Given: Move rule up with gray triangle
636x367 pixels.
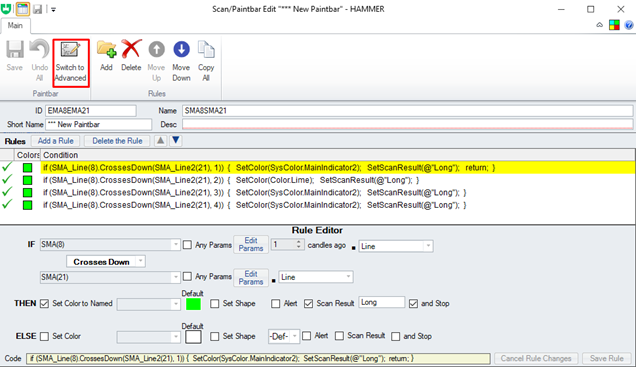Looking at the screenshot, I should (x=161, y=140).
